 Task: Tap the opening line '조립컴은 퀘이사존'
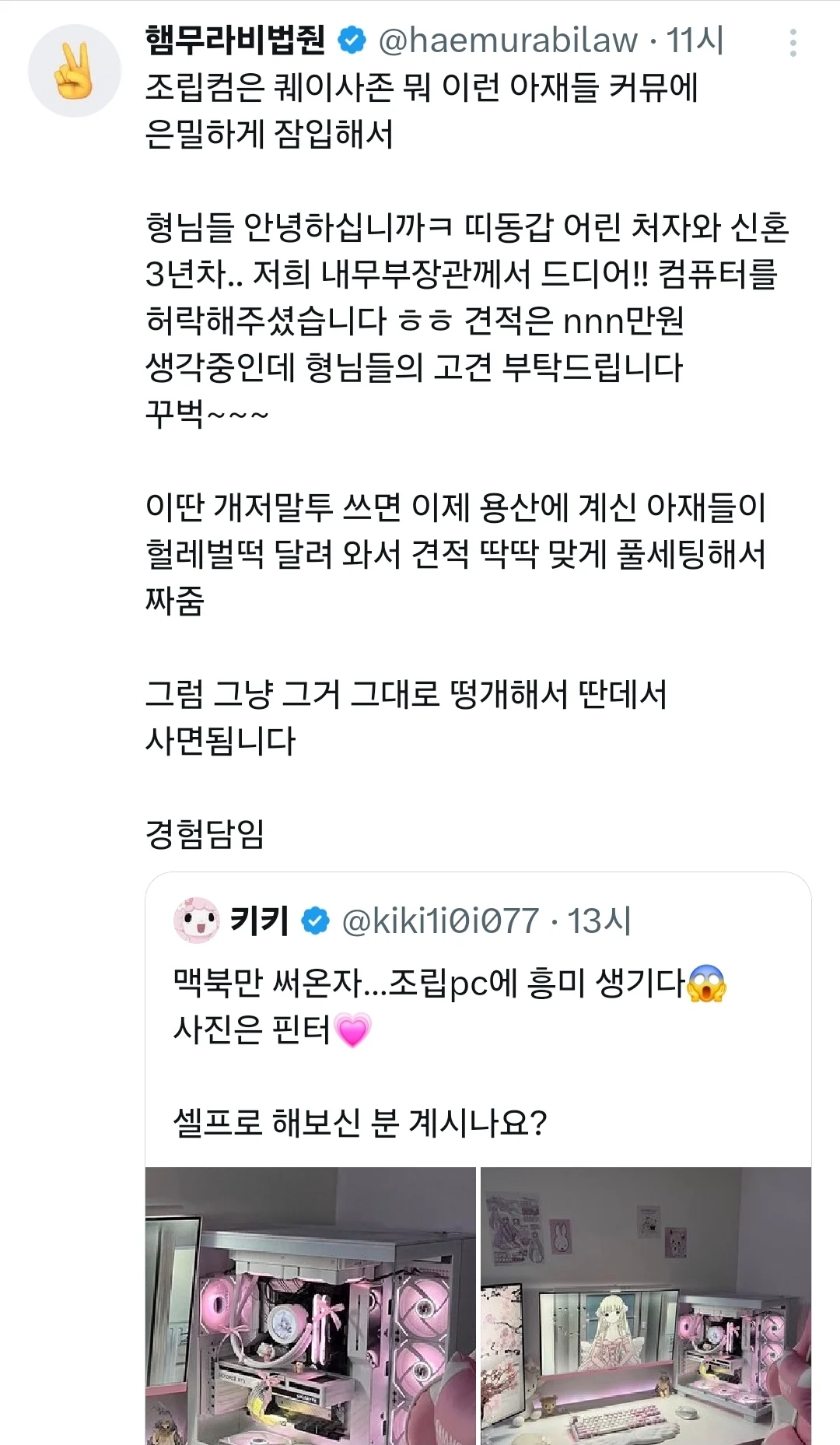click(422, 87)
